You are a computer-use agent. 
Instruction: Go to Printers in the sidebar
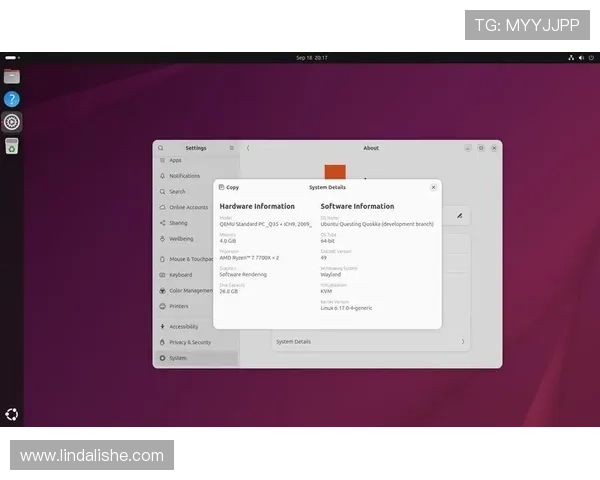tap(178, 306)
